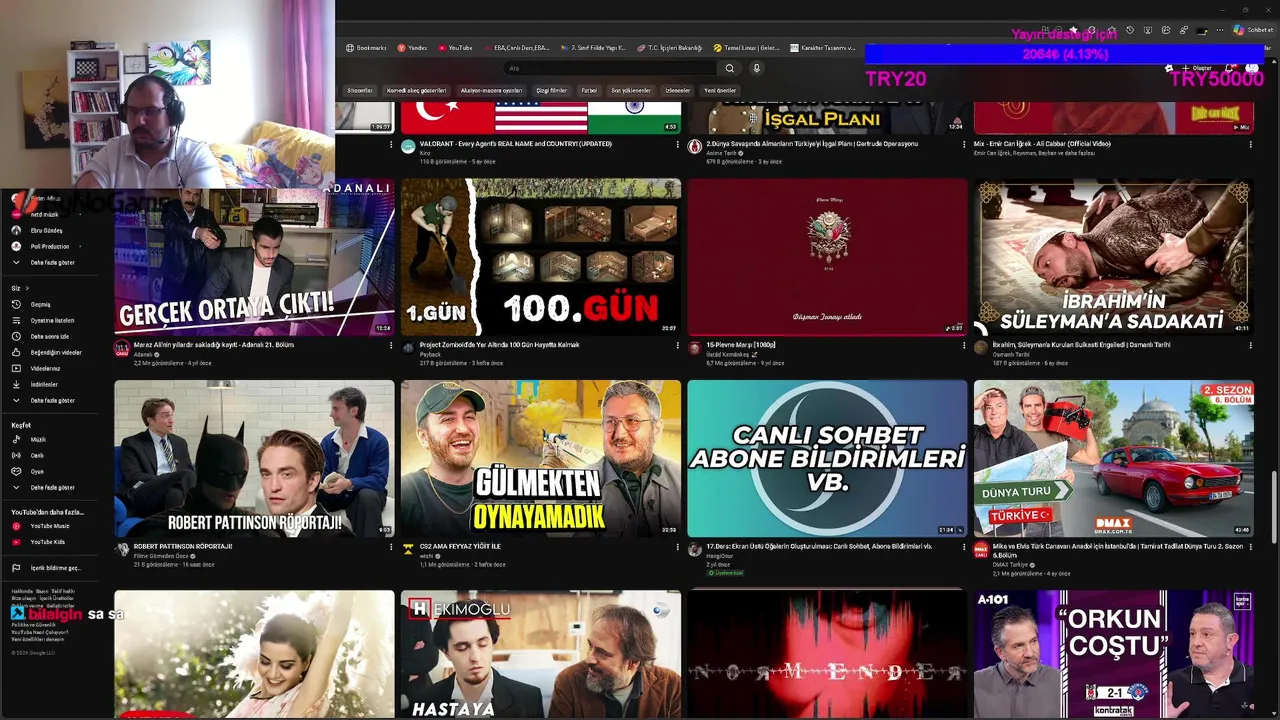This screenshot has height=720, width=1280.
Task: Expand Daha fazla göster under Keşfet
Action: [x=52, y=487]
